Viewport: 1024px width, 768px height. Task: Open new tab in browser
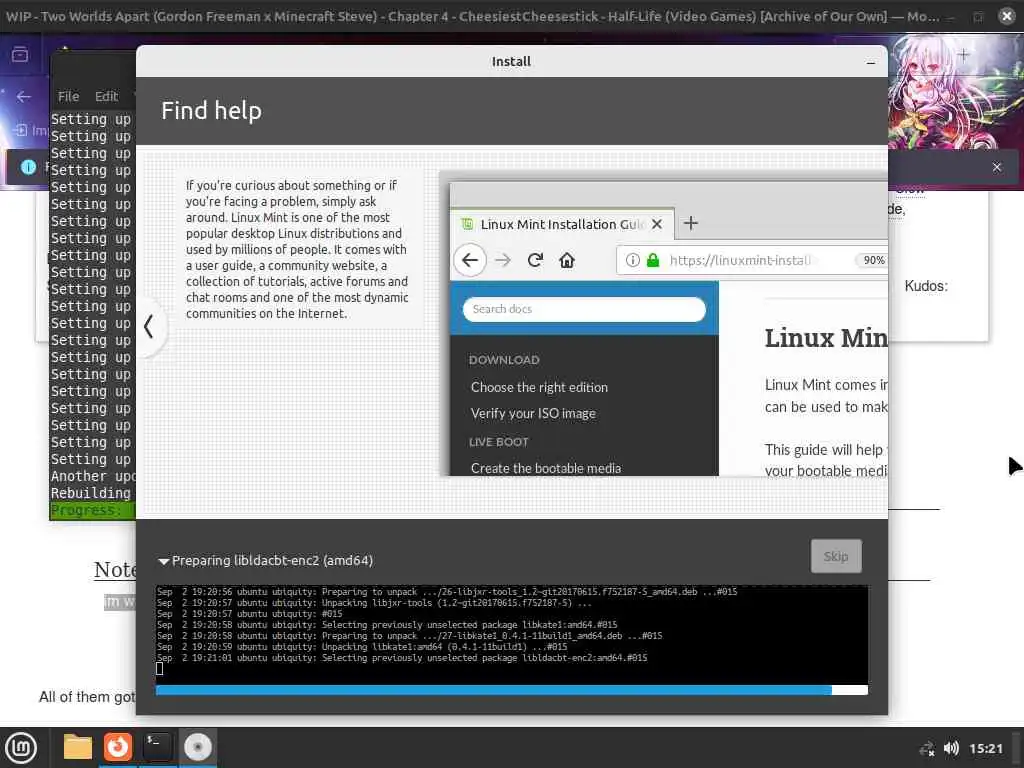click(963, 56)
